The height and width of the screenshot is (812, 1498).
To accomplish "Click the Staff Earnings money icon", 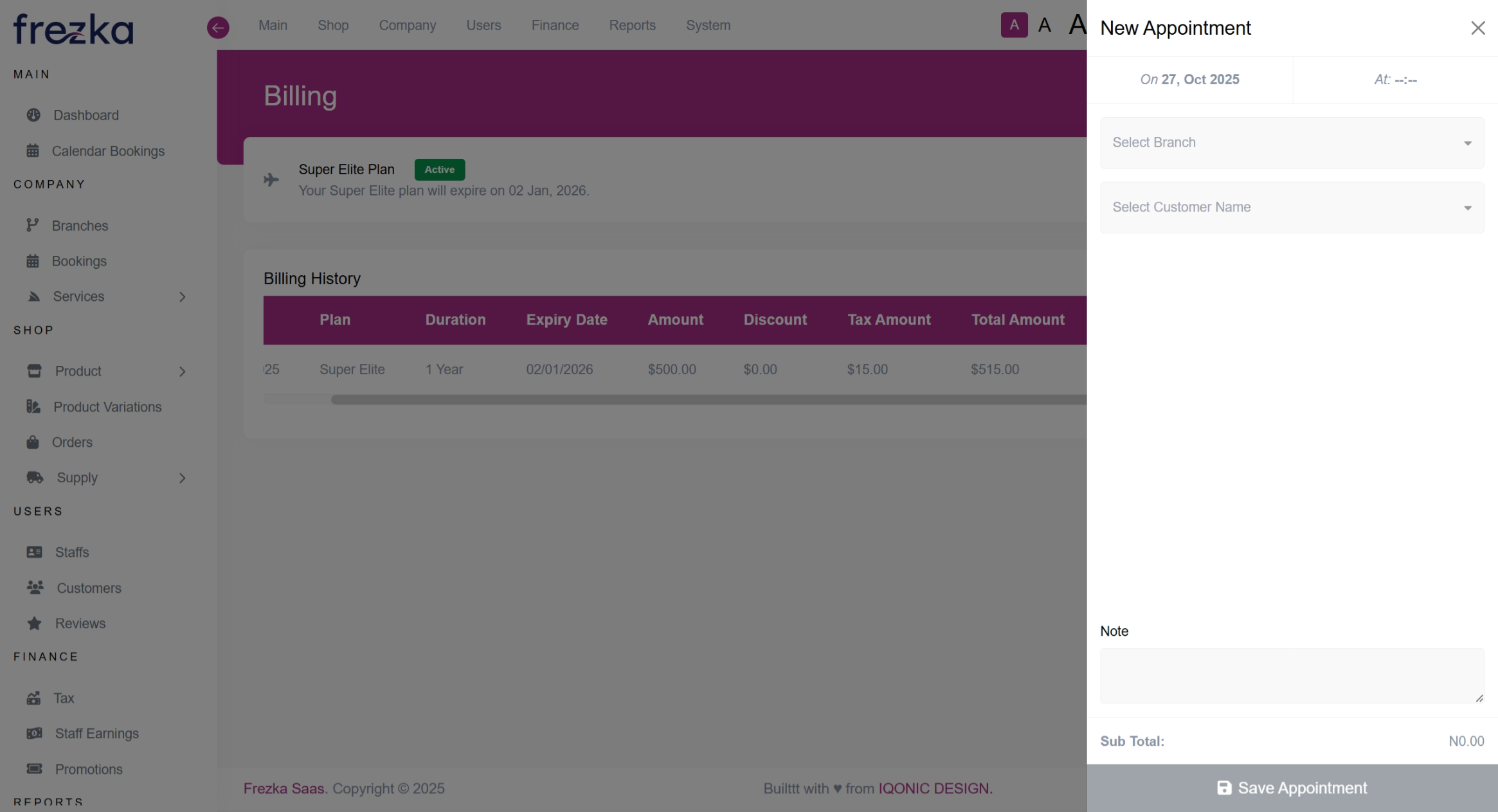I will 34,733.
